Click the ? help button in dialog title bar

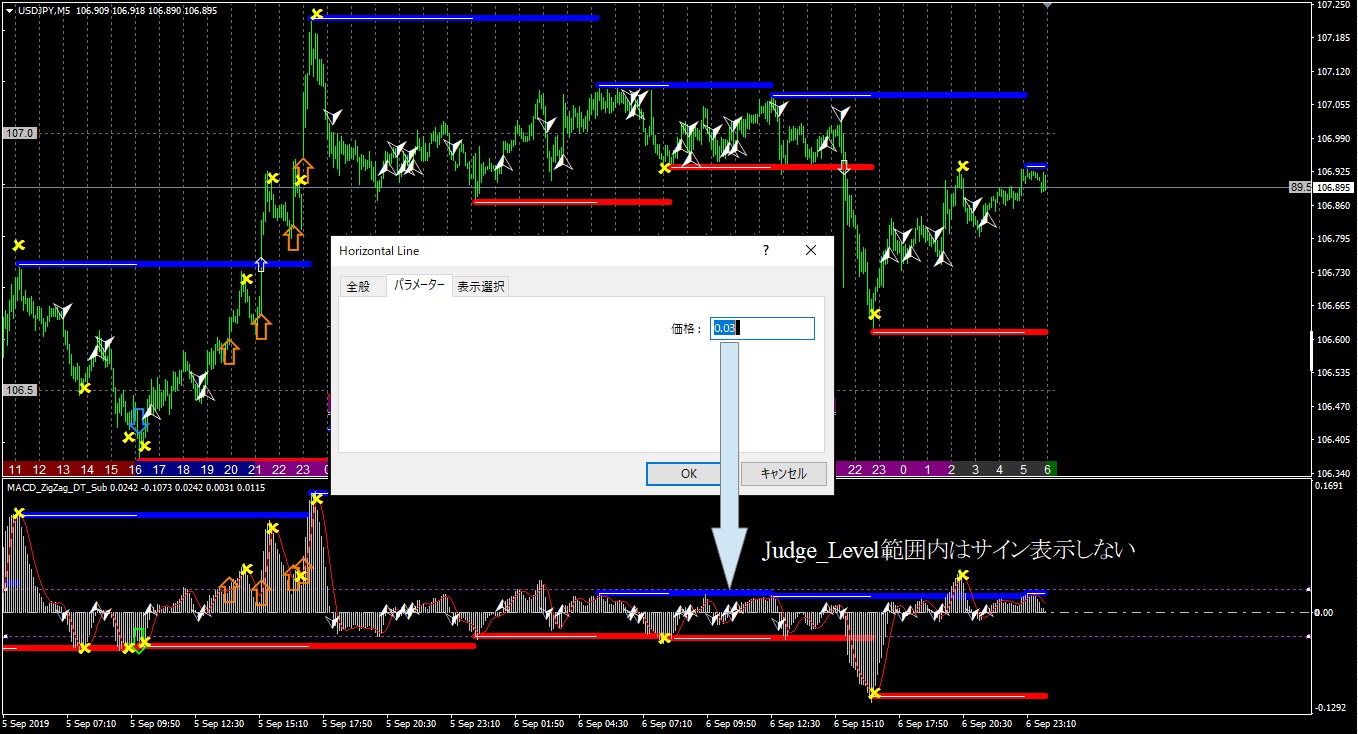click(x=766, y=250)
